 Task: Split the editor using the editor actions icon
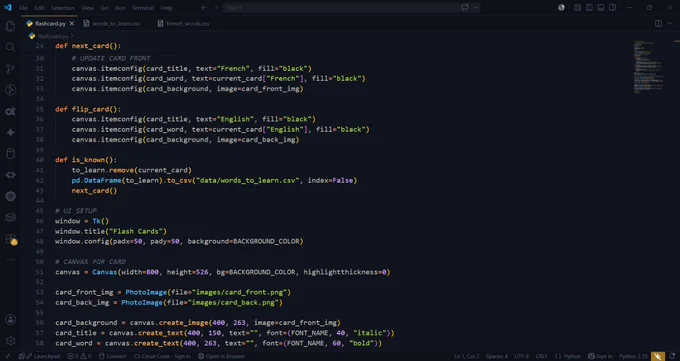(x=658, y=23)
